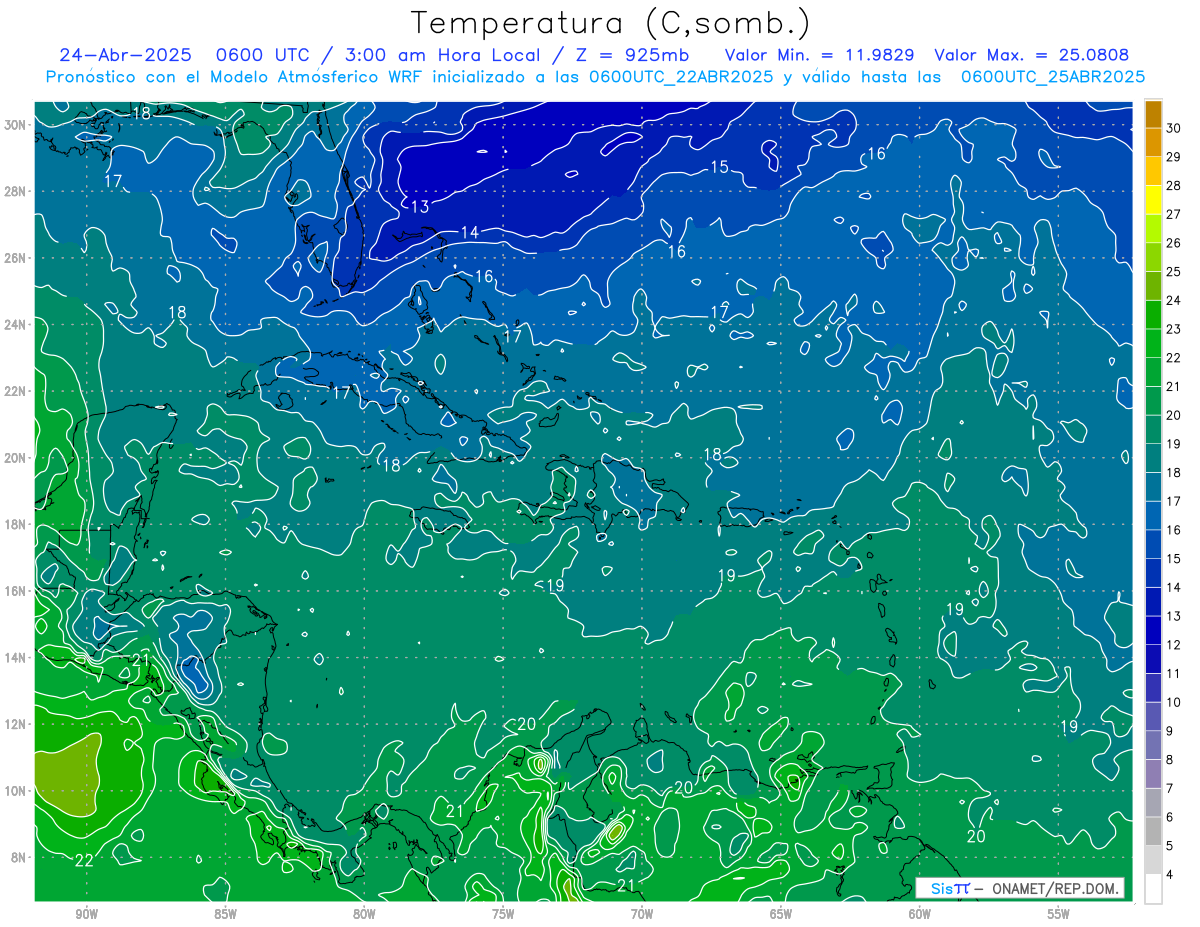Click the 80W longitude axis label
Viewport: 1200px width, 927px height.
(x=364, y=913)
